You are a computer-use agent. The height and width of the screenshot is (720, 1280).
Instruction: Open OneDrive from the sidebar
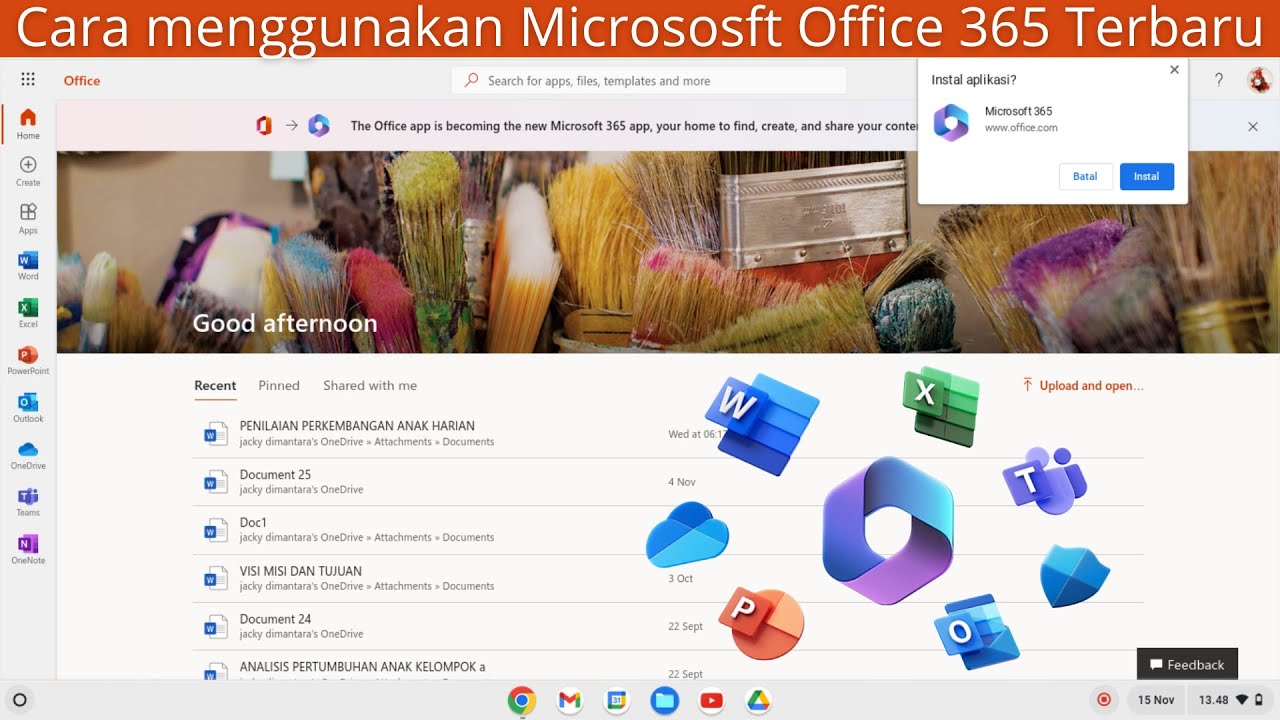pyautogui.click(x=28, y=454)
